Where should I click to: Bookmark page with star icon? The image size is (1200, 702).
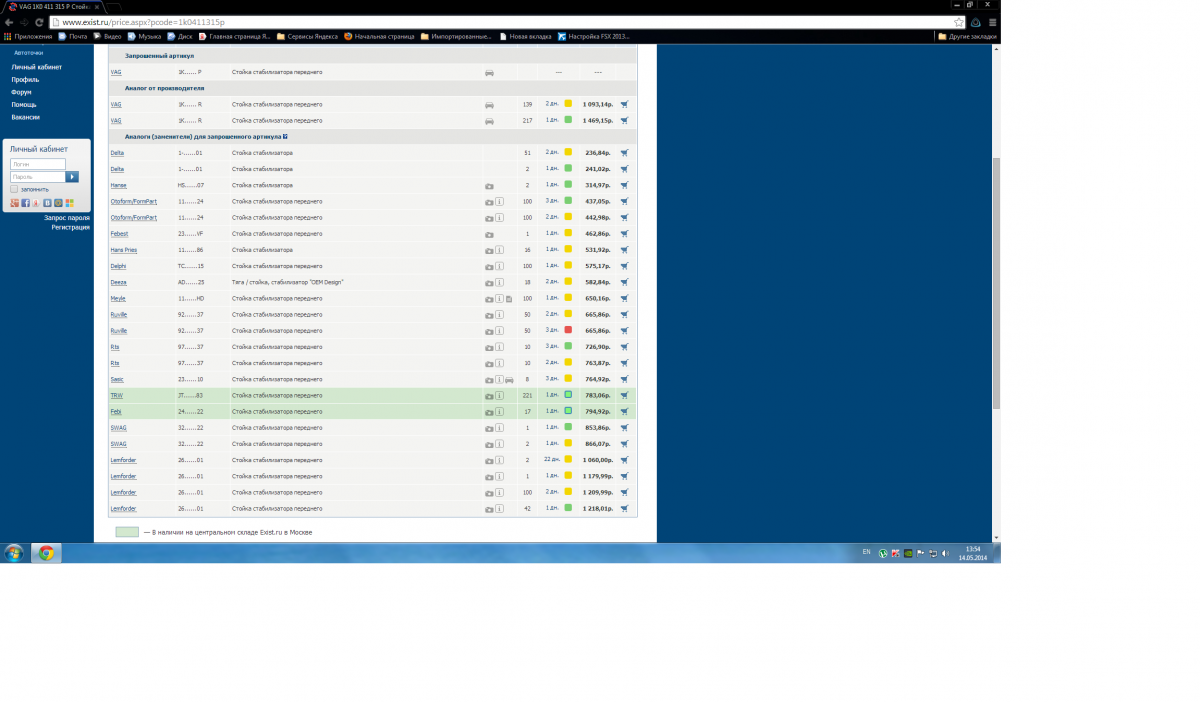pyautogui.click(x=959, y=22)
